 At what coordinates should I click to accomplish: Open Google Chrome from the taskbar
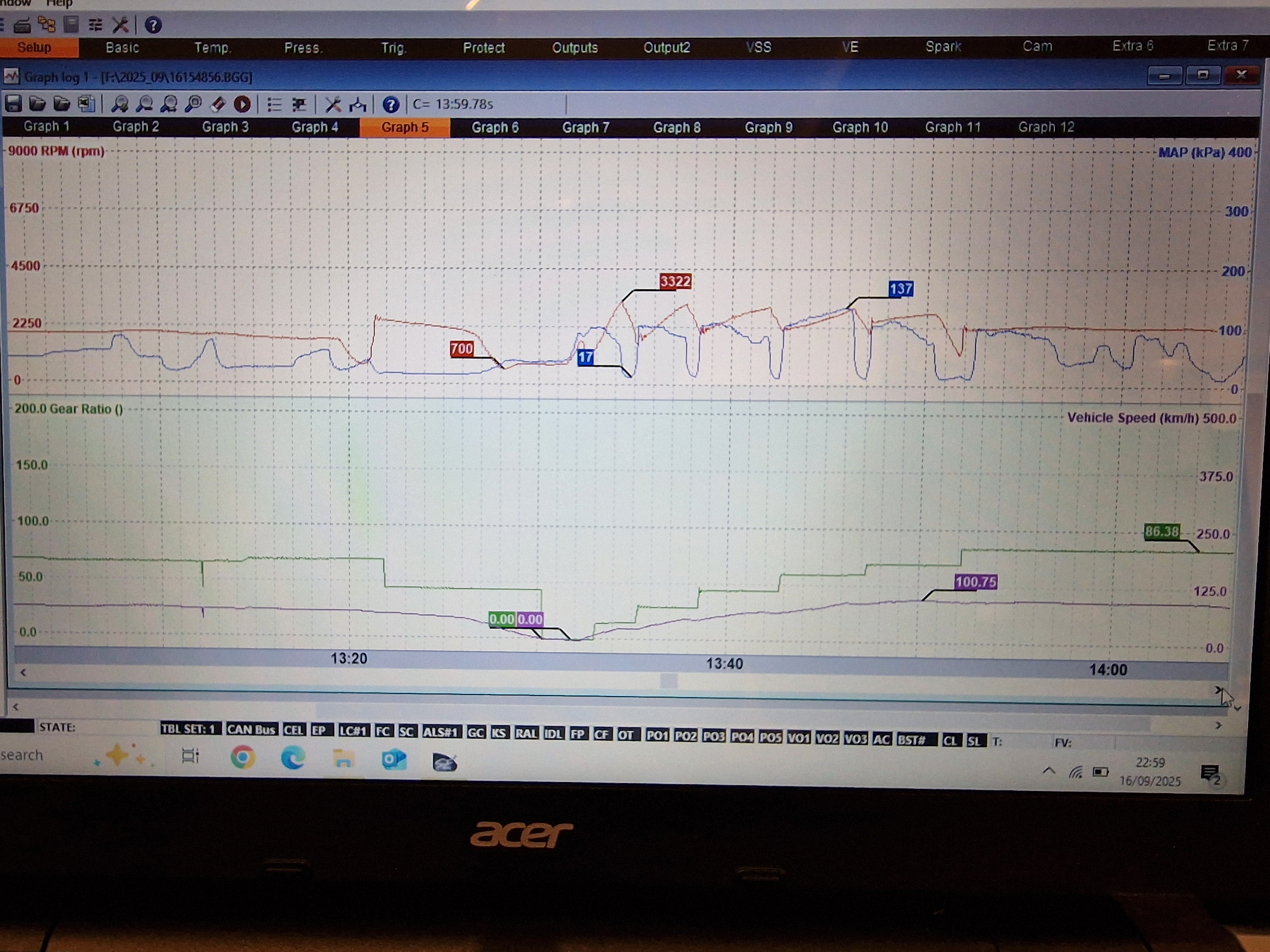[242, 758]
